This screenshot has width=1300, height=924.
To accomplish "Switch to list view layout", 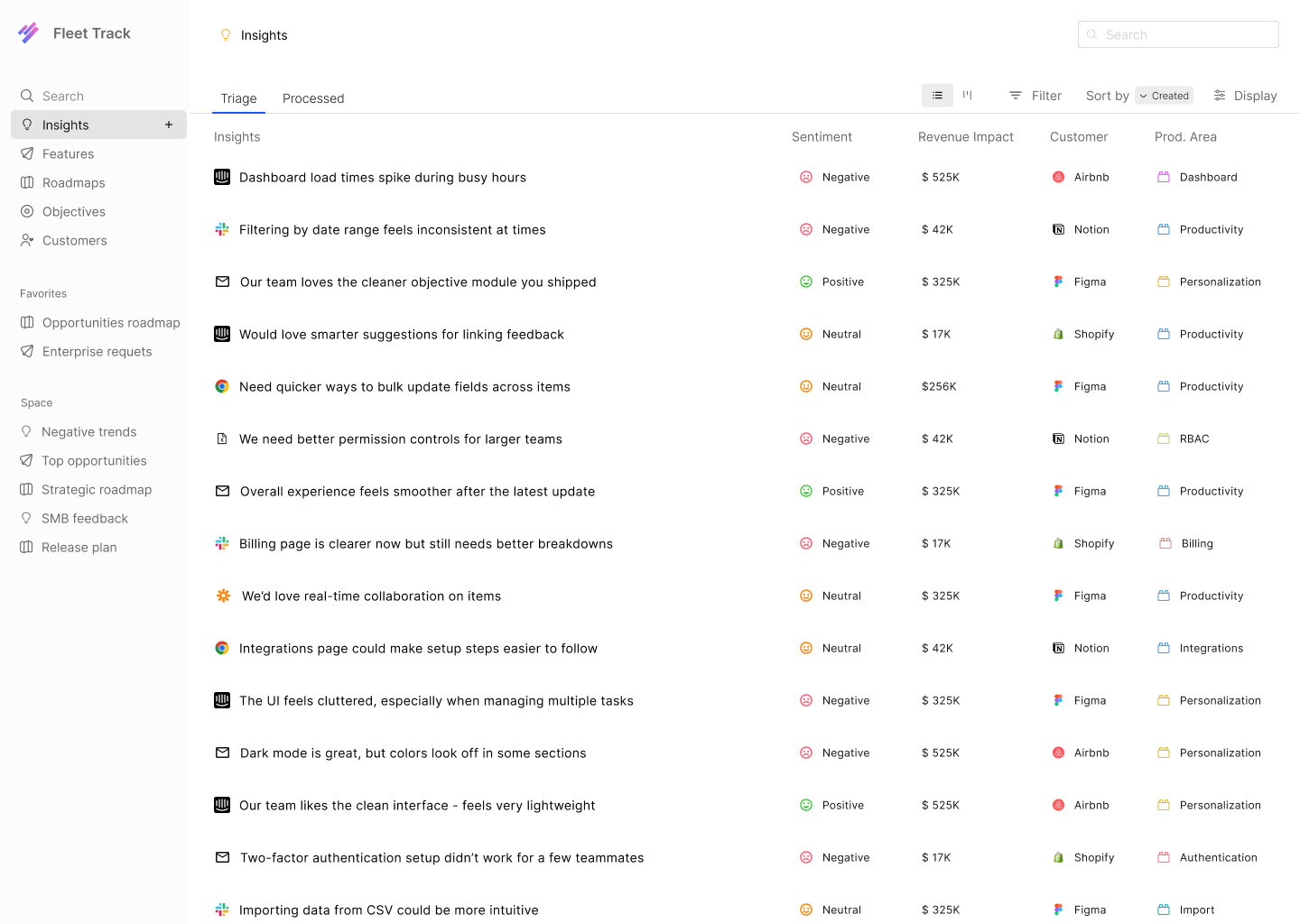I will 937,95.
